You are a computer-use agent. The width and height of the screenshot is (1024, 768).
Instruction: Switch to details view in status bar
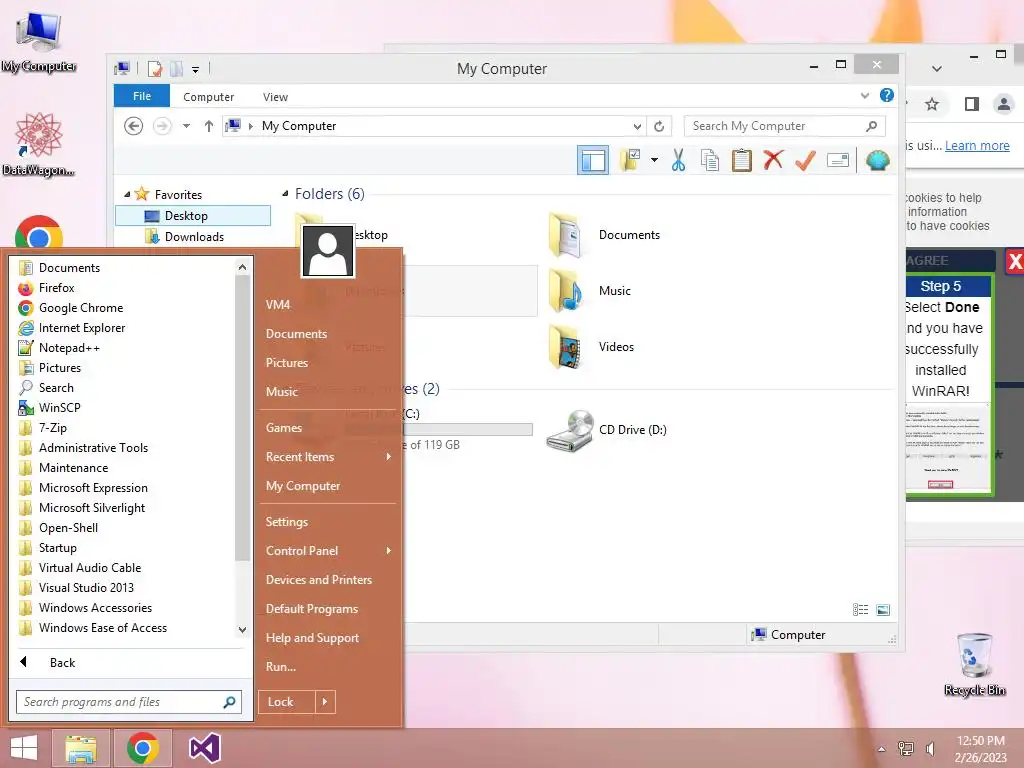pos(860,609)
